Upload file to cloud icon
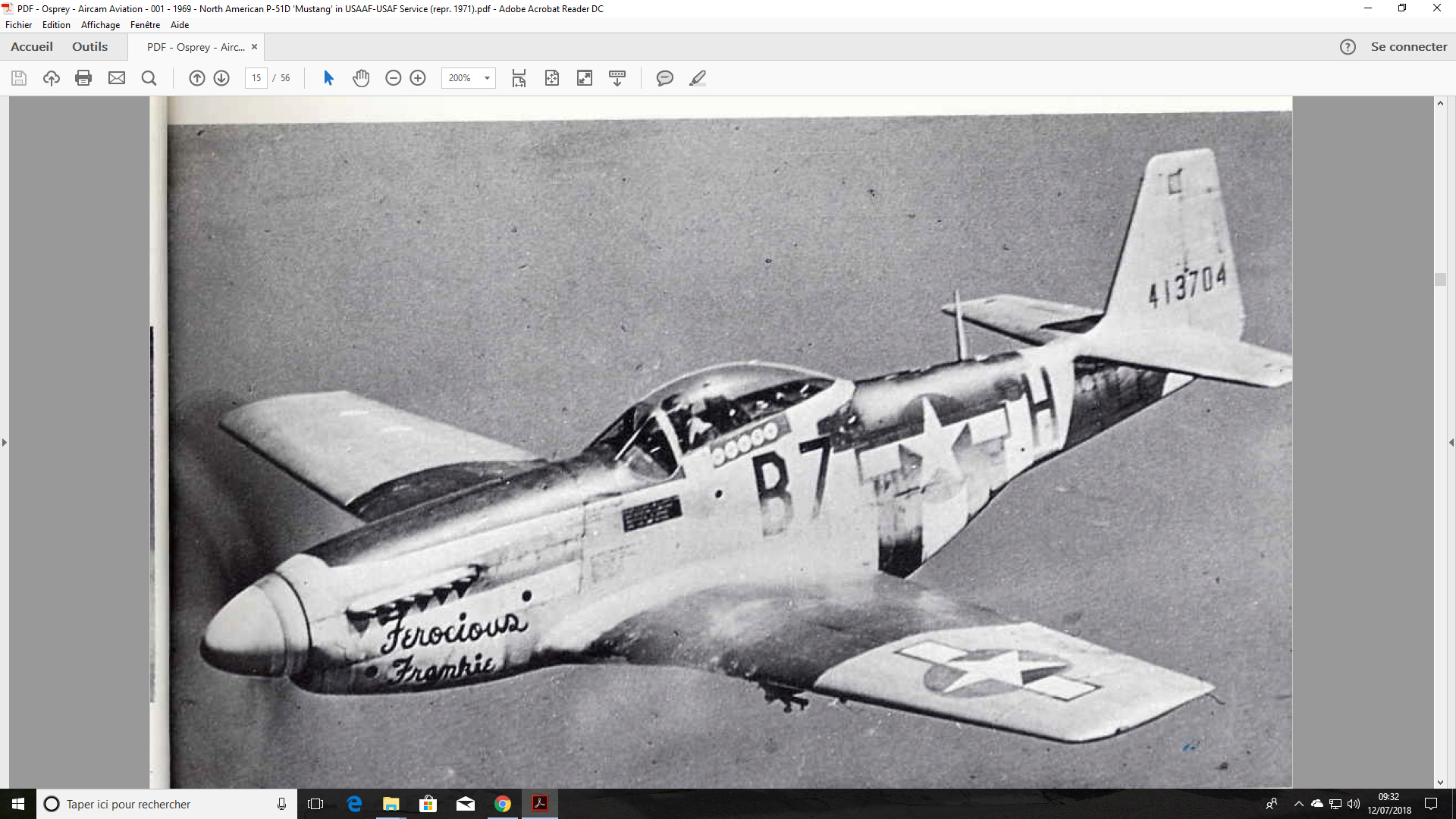Viewport: 1456px width, 819px height. (x=52, y=78)
